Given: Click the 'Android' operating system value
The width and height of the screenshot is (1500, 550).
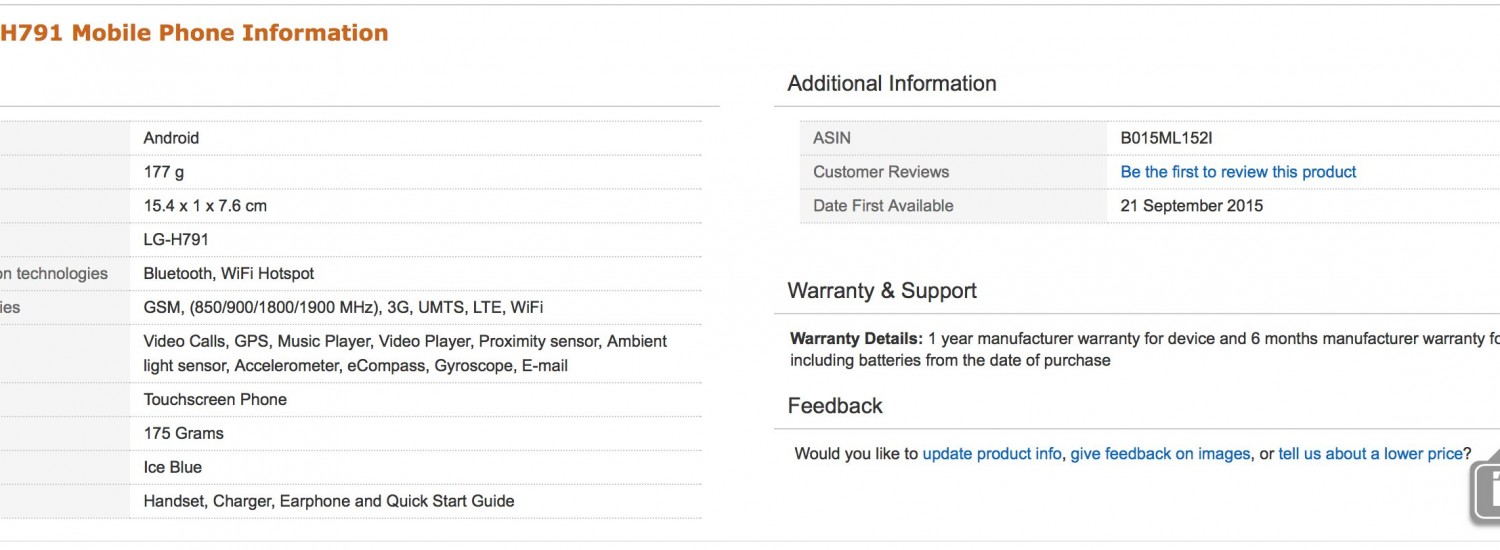Looking at the screenshot, I should pos(171,138).
